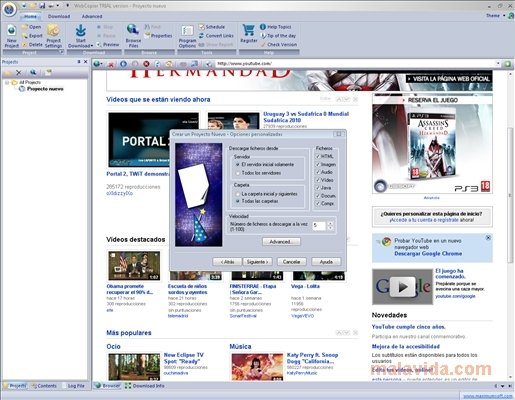Open the address bar URL dropdown
Screen dimensions: 515x400
click(x=498, y=63)
